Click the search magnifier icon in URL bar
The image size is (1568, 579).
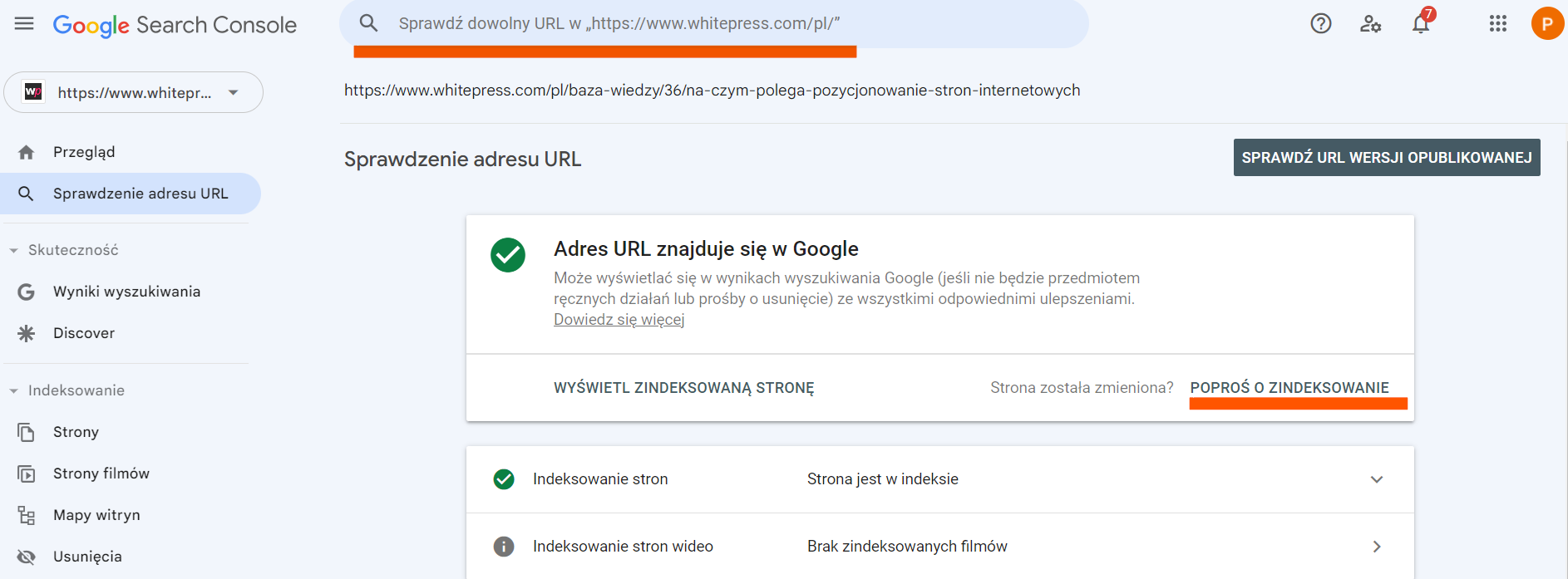point(368,23)
